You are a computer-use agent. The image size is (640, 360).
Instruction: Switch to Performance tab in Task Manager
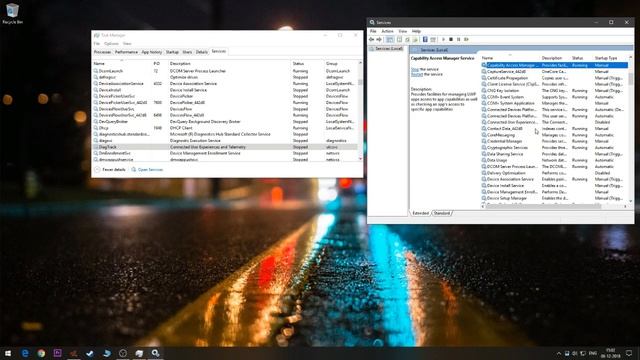tap(126, 52)
